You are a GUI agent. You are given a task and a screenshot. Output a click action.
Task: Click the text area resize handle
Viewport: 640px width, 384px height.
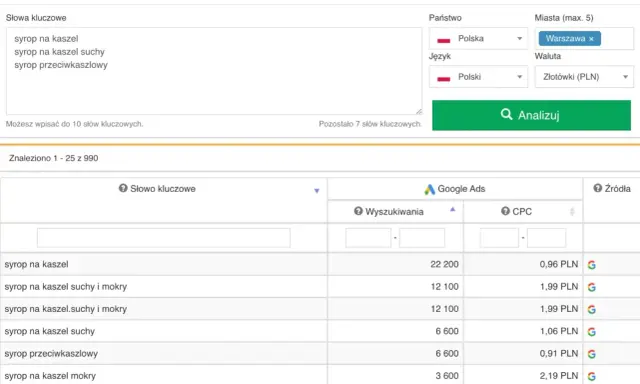pos(419,111)
